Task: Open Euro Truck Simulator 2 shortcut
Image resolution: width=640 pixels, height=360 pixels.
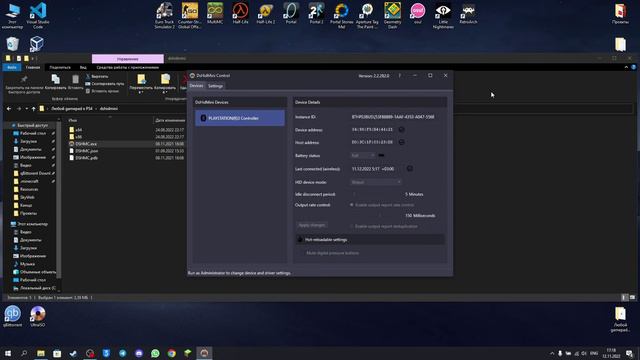Action: coord(164,16)
